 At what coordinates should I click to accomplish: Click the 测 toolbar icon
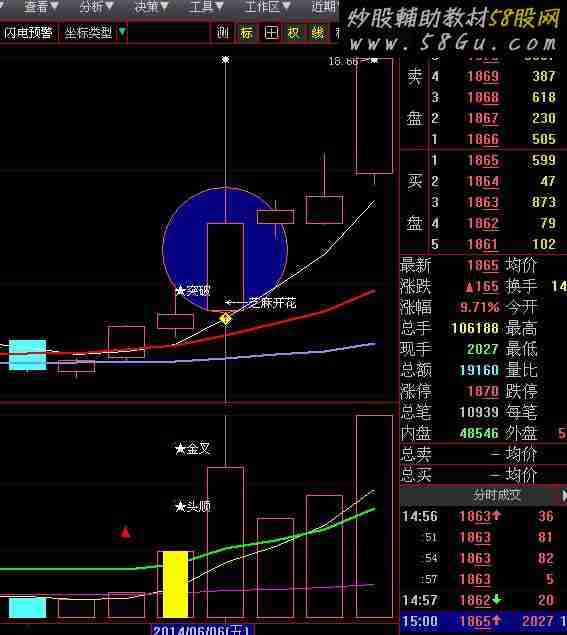click(x=222, y=32)
